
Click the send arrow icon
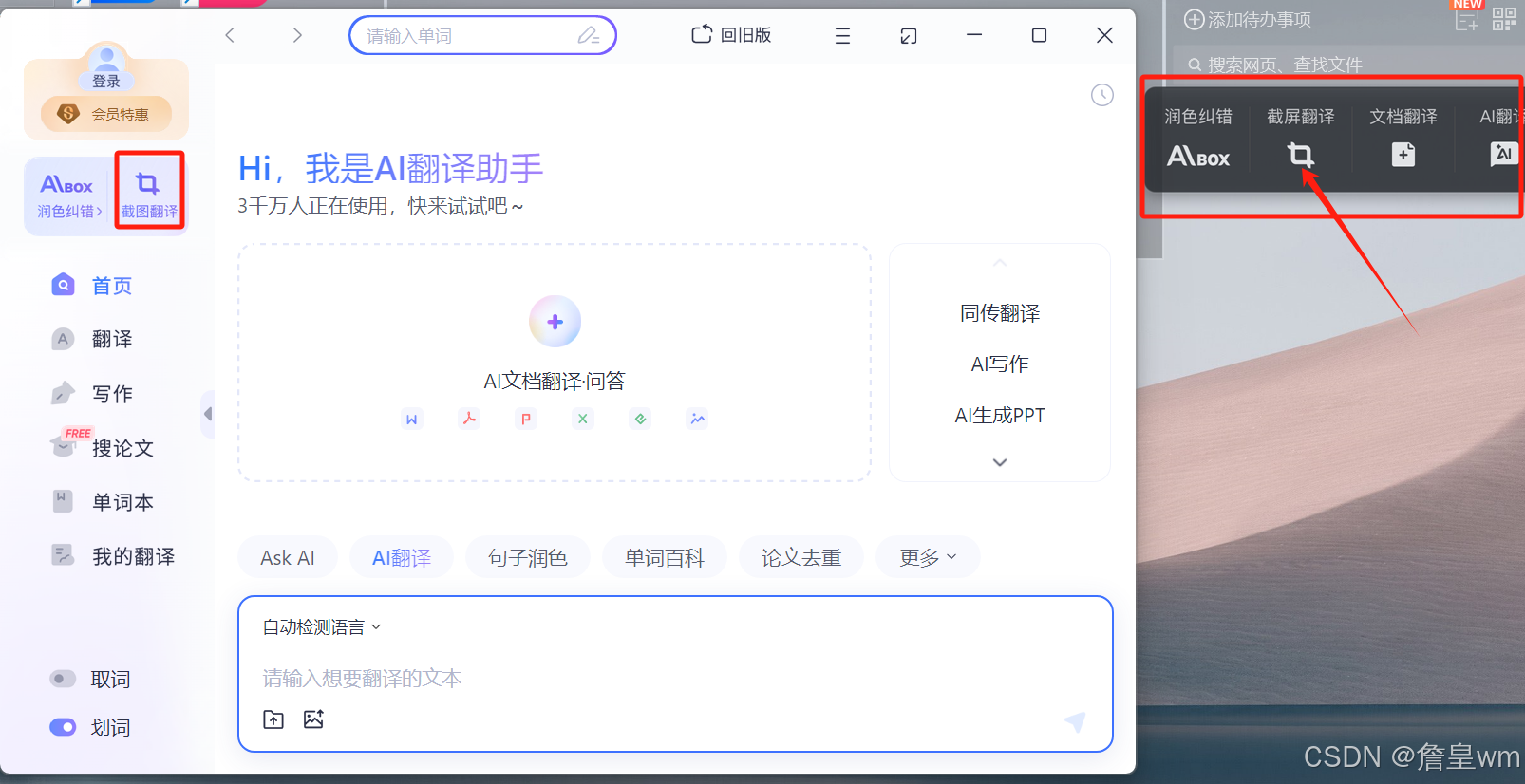pyautogui.click(x=1075, y=722)
